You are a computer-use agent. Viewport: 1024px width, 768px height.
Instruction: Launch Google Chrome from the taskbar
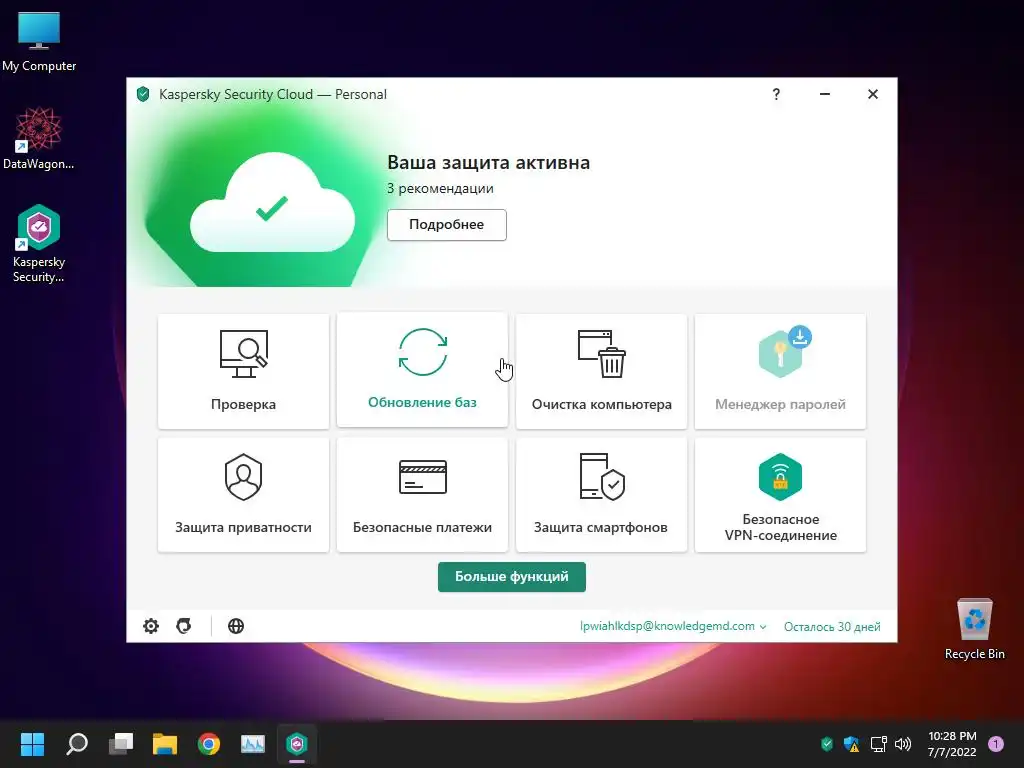[x=209, y=743]
